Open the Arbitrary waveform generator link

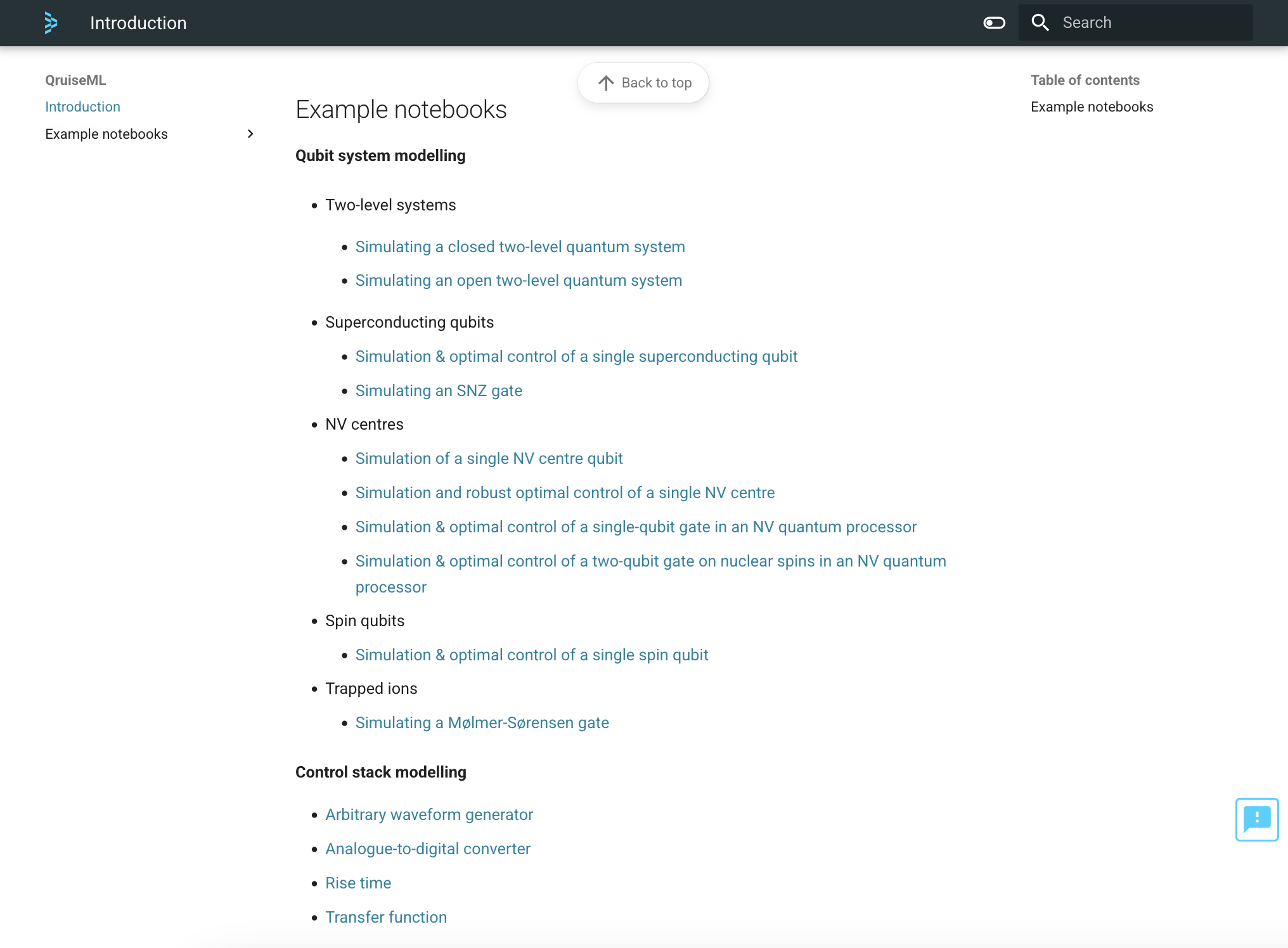pyautogui.click(x=429, y=814)
